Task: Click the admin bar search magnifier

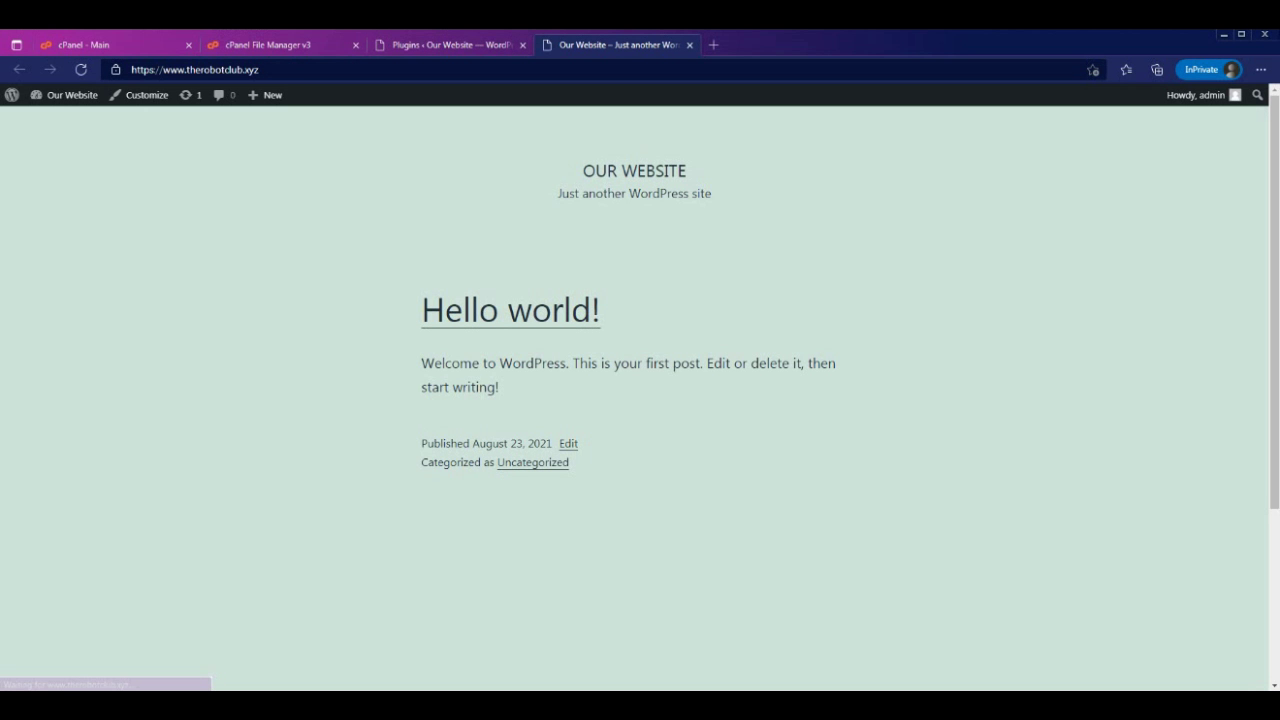Action: (1257, 95)
